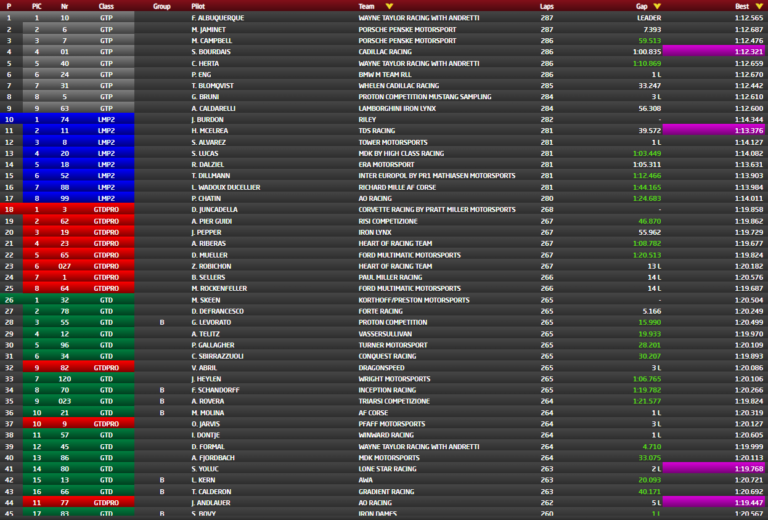Viewport: 768px width, 520px height.
Task: Open the Team column filter arrow
Action: (389, 6)
